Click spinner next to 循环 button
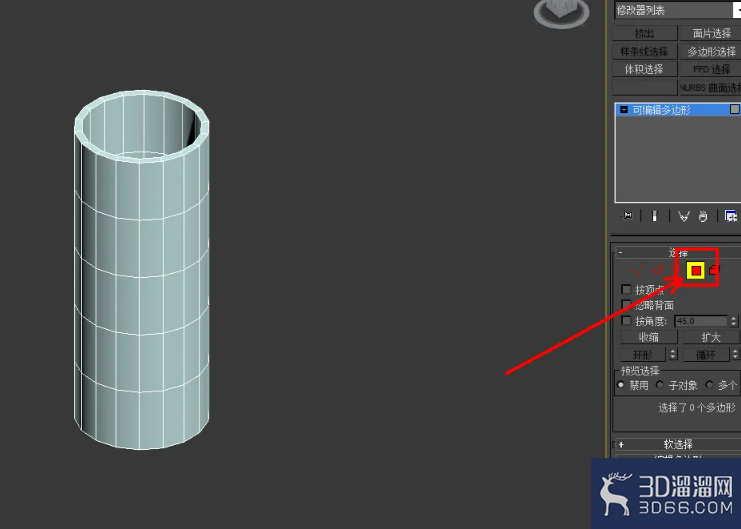Screen dimensions: 741x529 [x=735, y=354]
